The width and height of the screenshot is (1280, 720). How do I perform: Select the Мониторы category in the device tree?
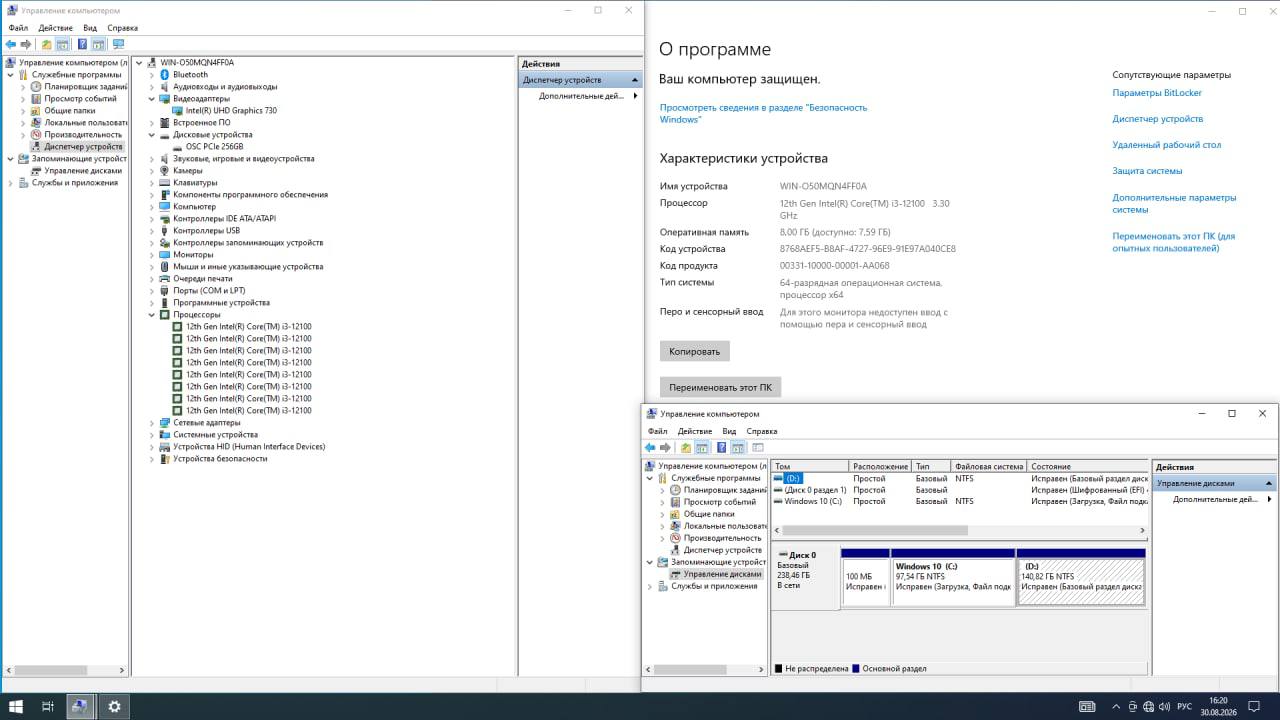(x=193, y=255)
